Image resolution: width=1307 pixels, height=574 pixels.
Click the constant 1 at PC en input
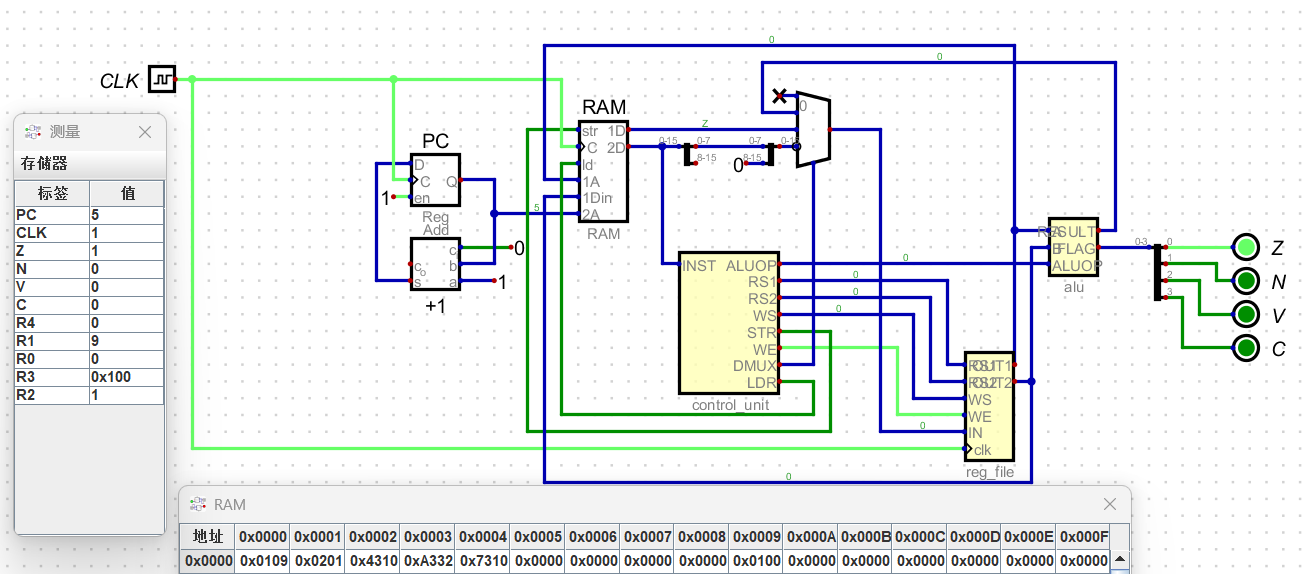[x=385, y=198]
